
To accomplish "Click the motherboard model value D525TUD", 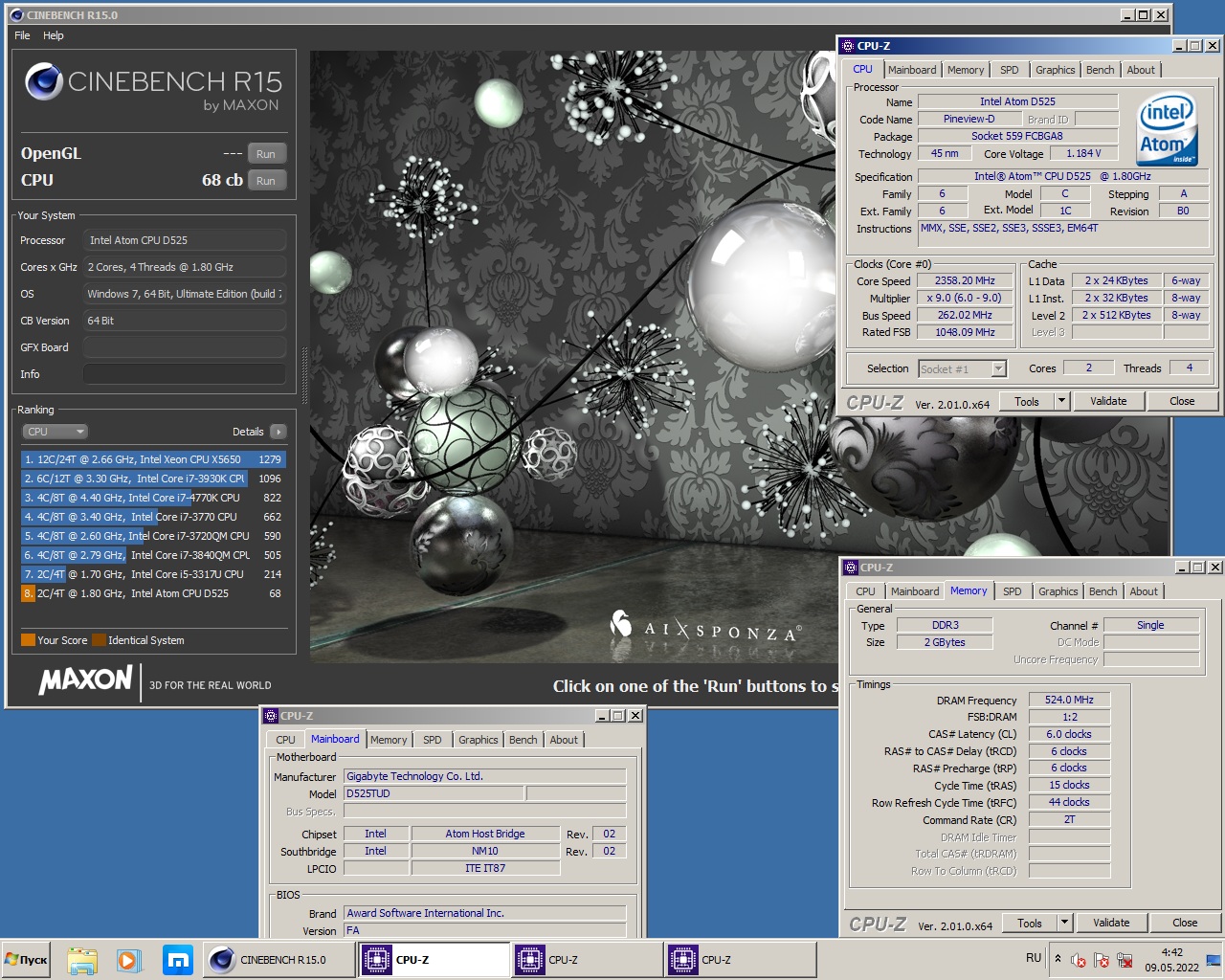I will (434, 793).
